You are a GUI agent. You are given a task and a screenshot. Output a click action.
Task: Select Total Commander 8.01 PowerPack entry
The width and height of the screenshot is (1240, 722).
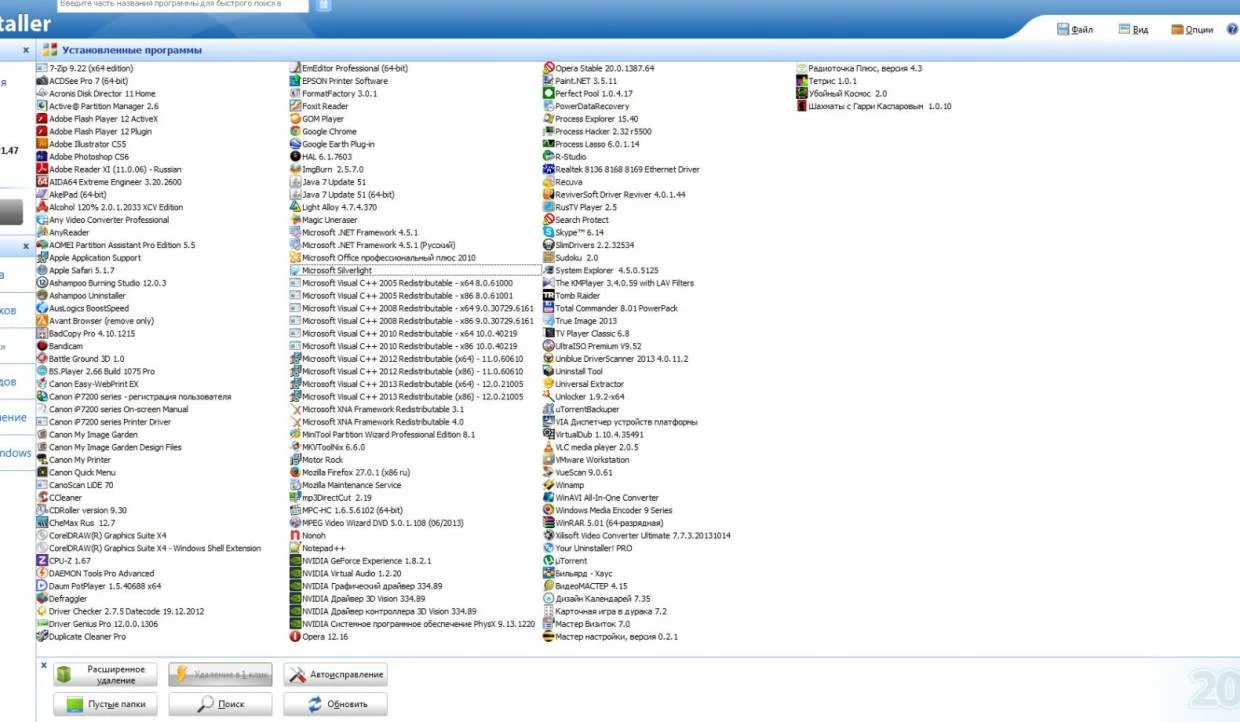[609, 308]
